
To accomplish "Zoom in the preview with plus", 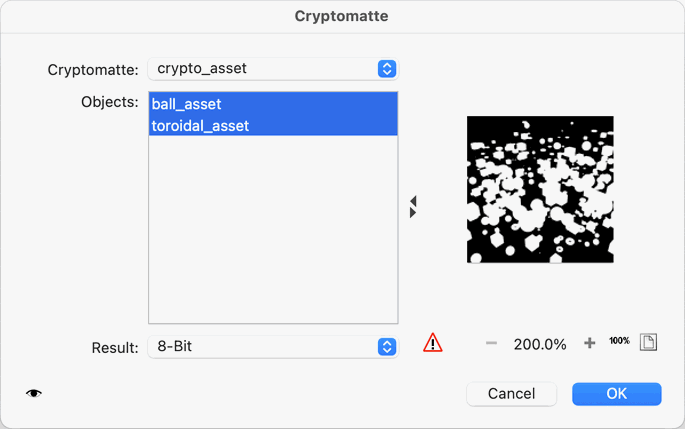I will (x=590, y=343).
